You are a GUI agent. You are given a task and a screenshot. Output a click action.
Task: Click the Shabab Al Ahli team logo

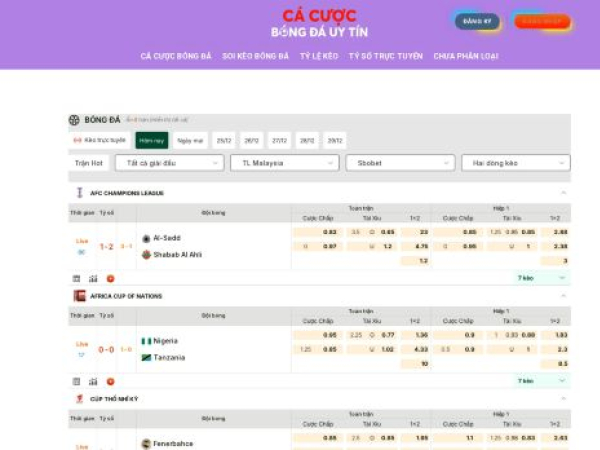click(x=146, y=255)
